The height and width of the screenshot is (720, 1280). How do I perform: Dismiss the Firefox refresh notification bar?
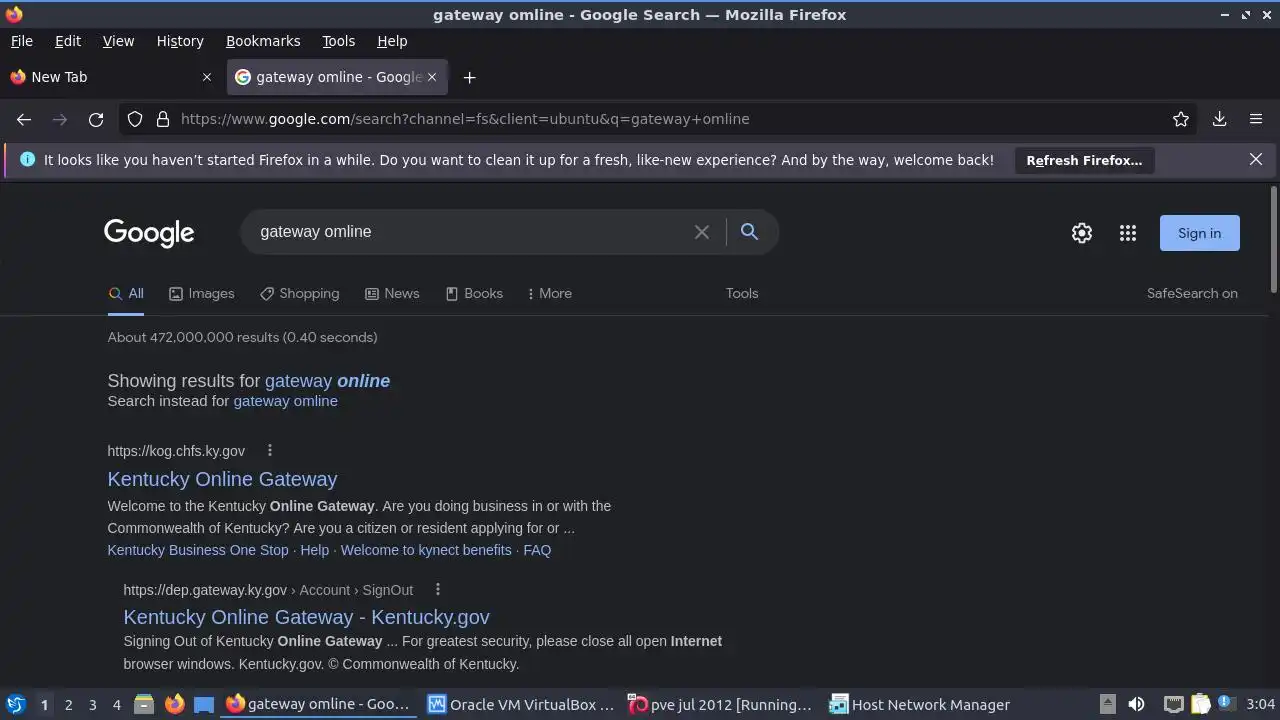[x=1256, y=159]
